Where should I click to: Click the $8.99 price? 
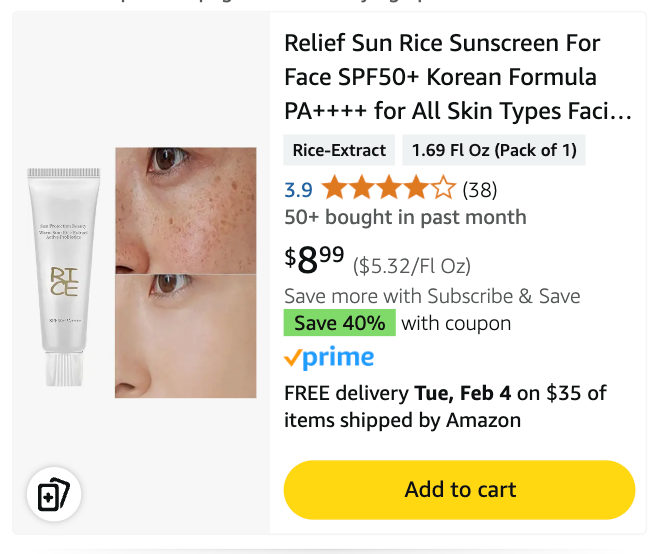click(315, 260)
